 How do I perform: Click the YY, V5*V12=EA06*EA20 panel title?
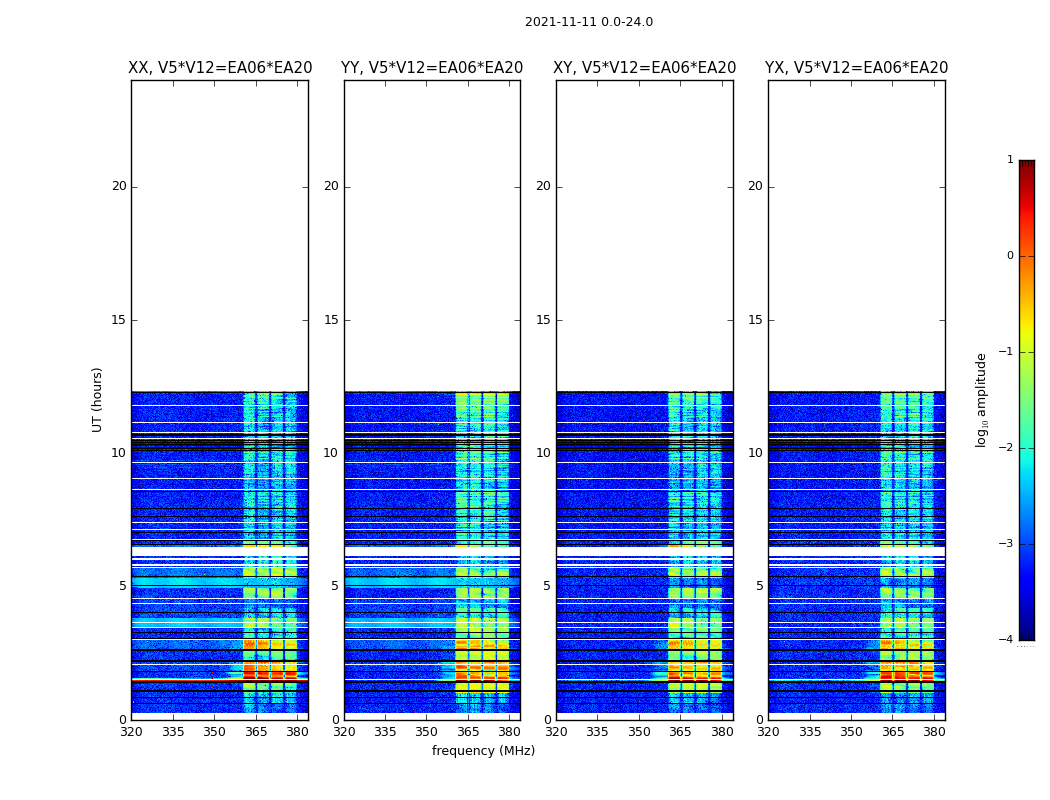pos(432,68)
